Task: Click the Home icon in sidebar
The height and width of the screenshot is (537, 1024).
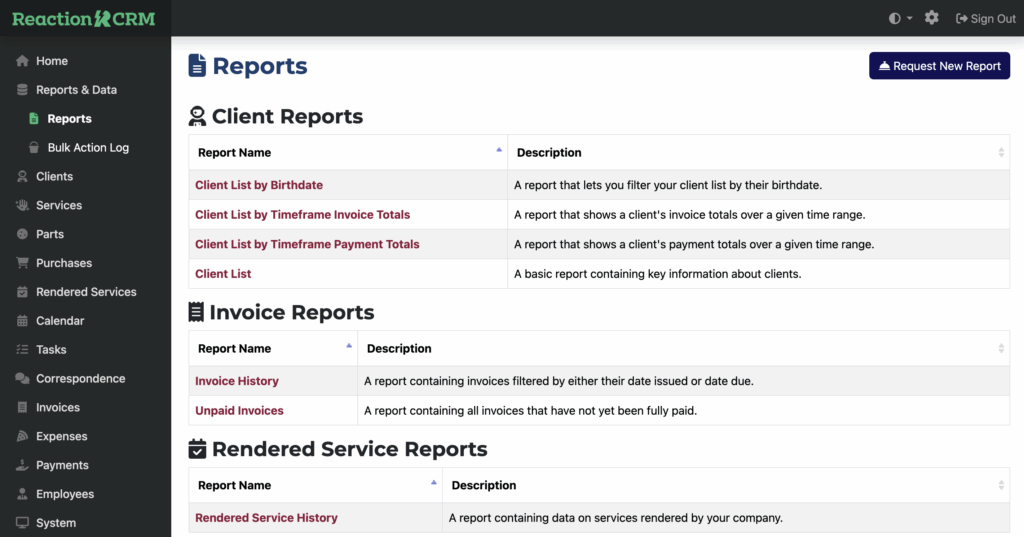Action: [22, 61]
